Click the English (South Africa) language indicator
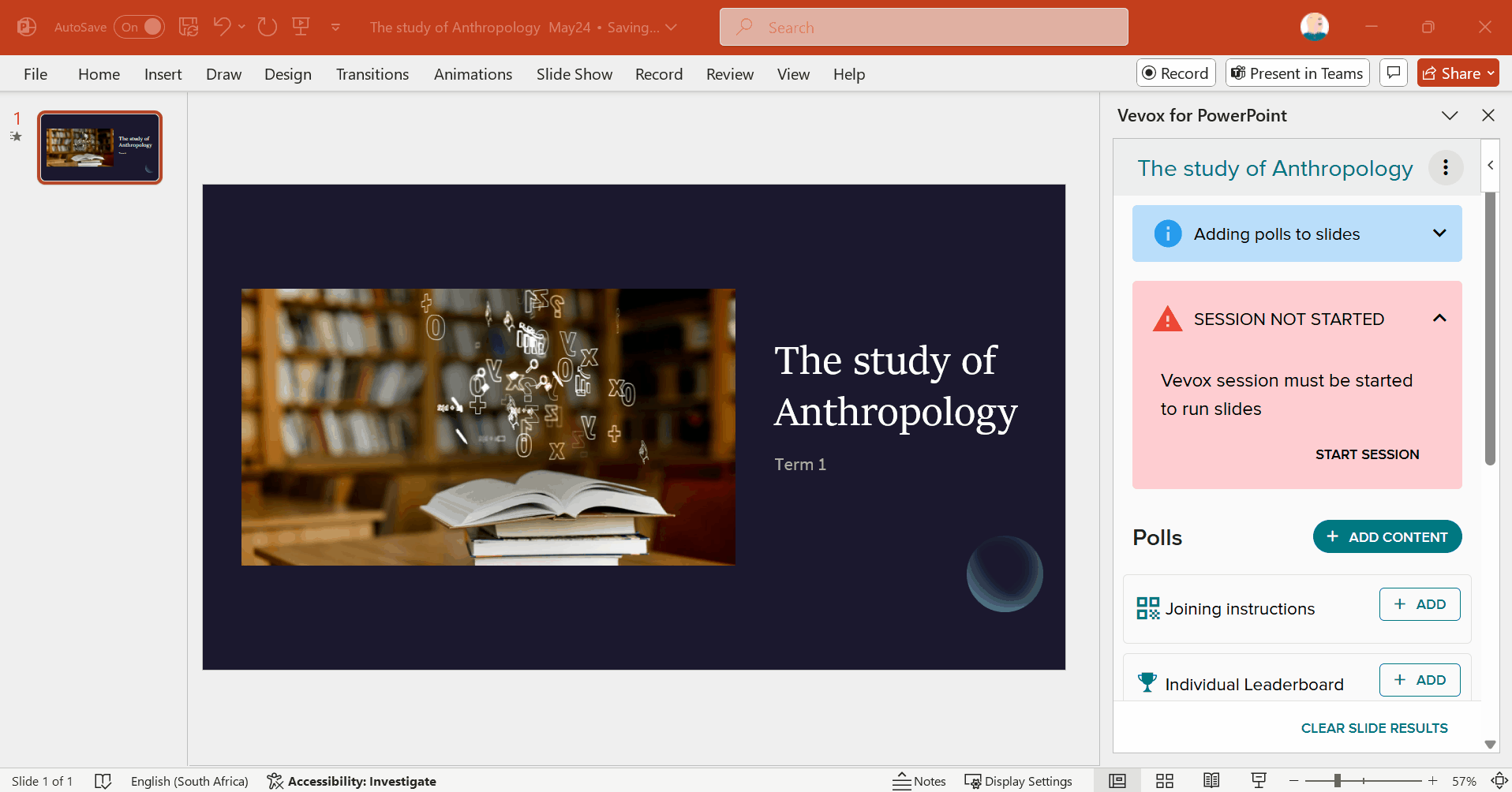Screen dimensions: 1512x792 (189, 781)
